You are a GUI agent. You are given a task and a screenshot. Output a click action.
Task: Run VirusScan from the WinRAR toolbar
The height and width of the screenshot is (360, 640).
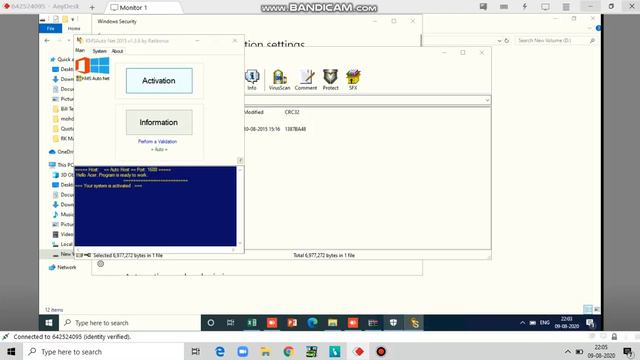280,80
